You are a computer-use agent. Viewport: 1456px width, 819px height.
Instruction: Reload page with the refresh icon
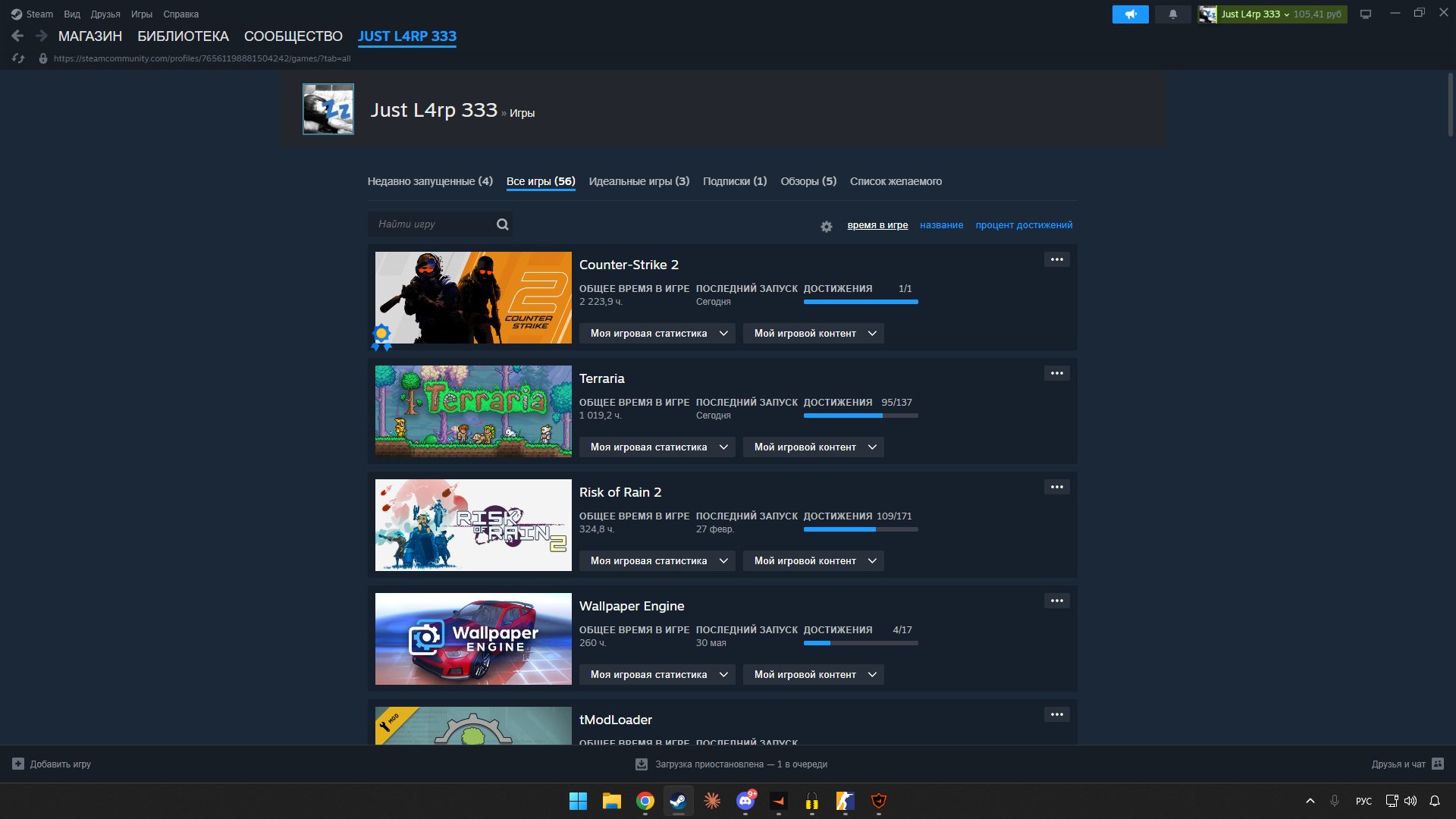click(19, 58)
